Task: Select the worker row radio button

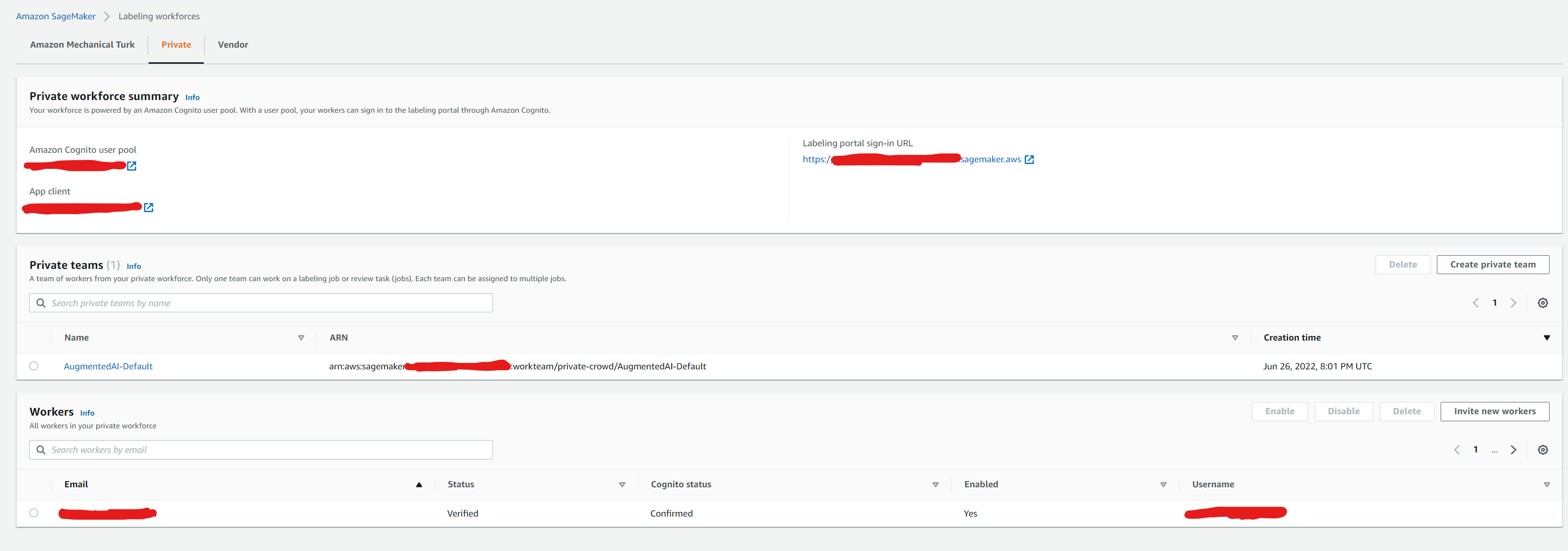Action: tap(33, 513)
